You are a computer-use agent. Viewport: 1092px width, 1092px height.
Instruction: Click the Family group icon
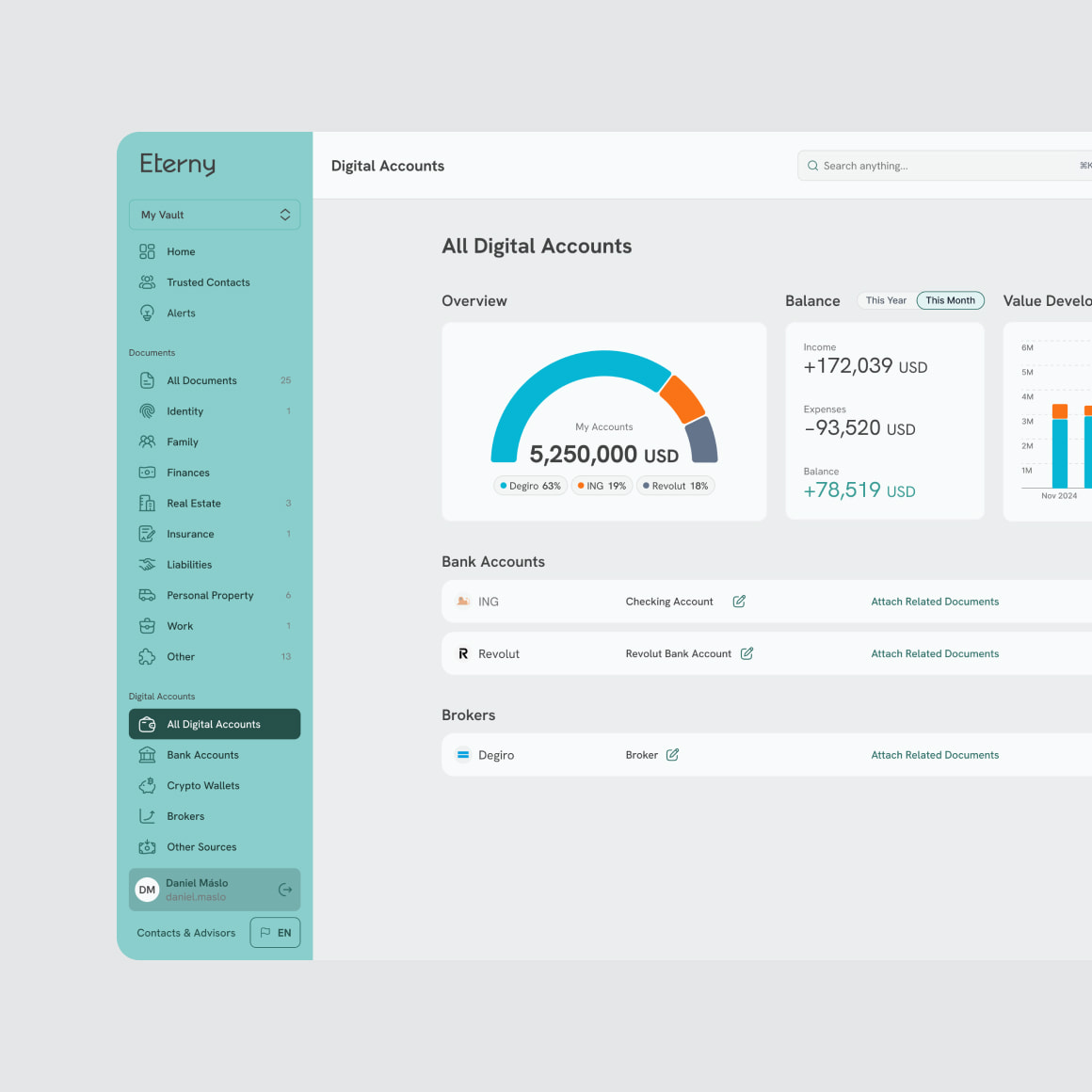point(147,442)
